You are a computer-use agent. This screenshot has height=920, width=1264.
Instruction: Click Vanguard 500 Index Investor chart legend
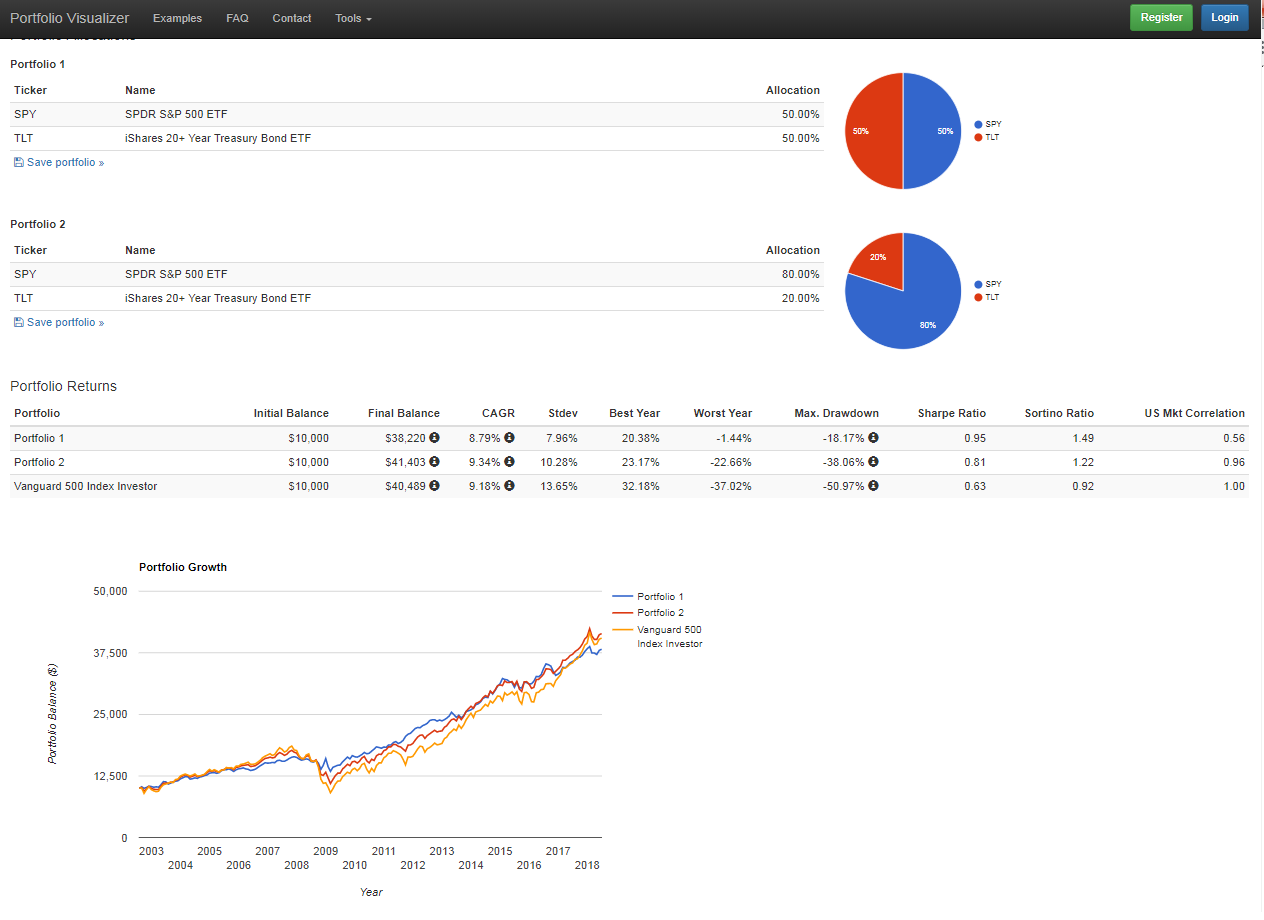[657, 636]
